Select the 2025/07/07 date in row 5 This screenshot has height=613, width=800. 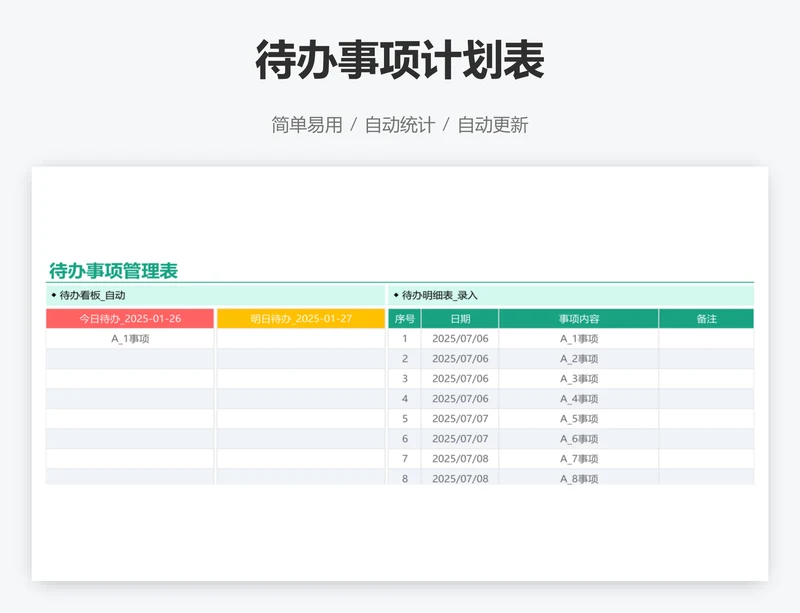(460, 419)
